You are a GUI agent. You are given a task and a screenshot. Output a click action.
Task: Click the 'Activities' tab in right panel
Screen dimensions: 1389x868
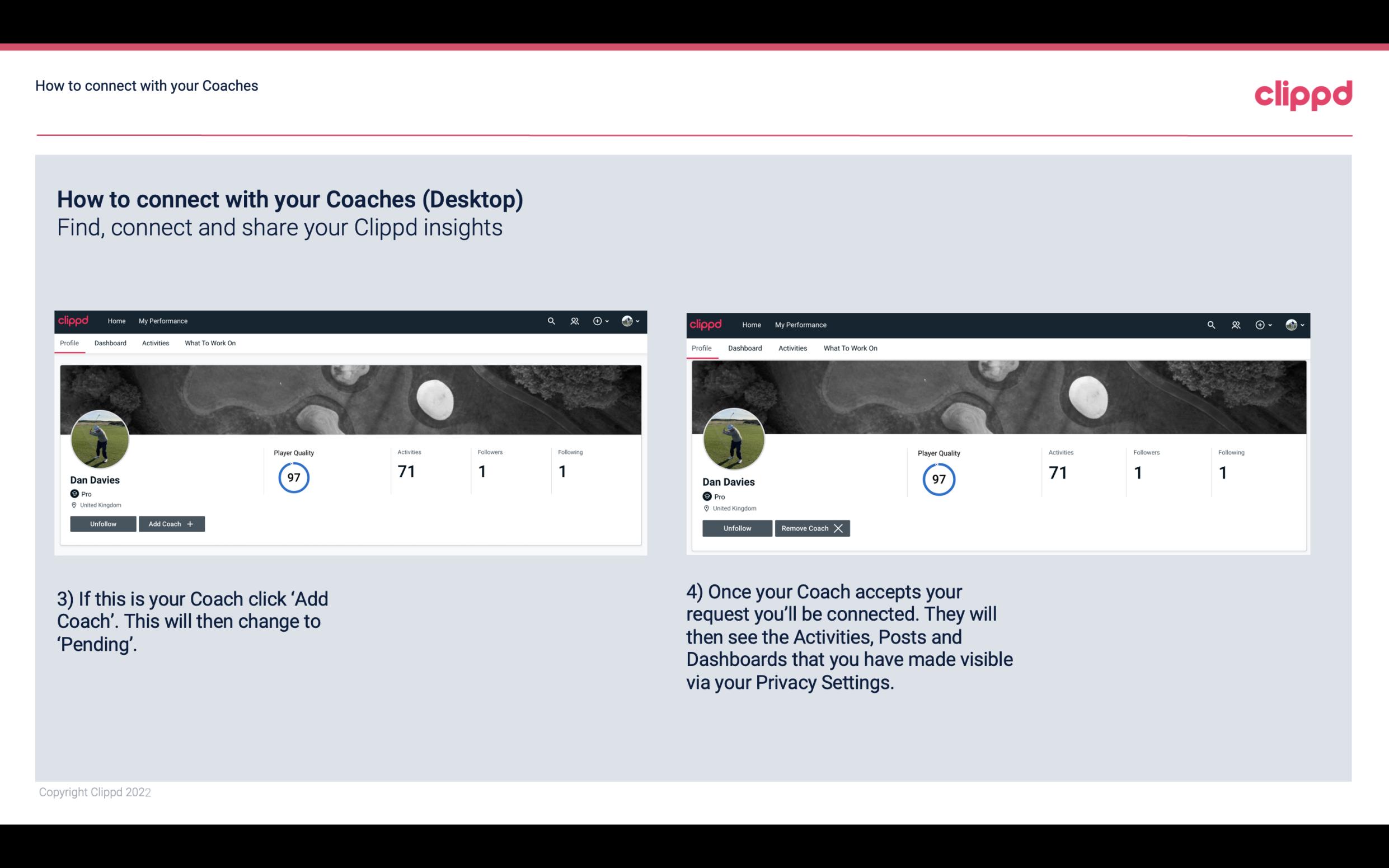click(792, 348)
